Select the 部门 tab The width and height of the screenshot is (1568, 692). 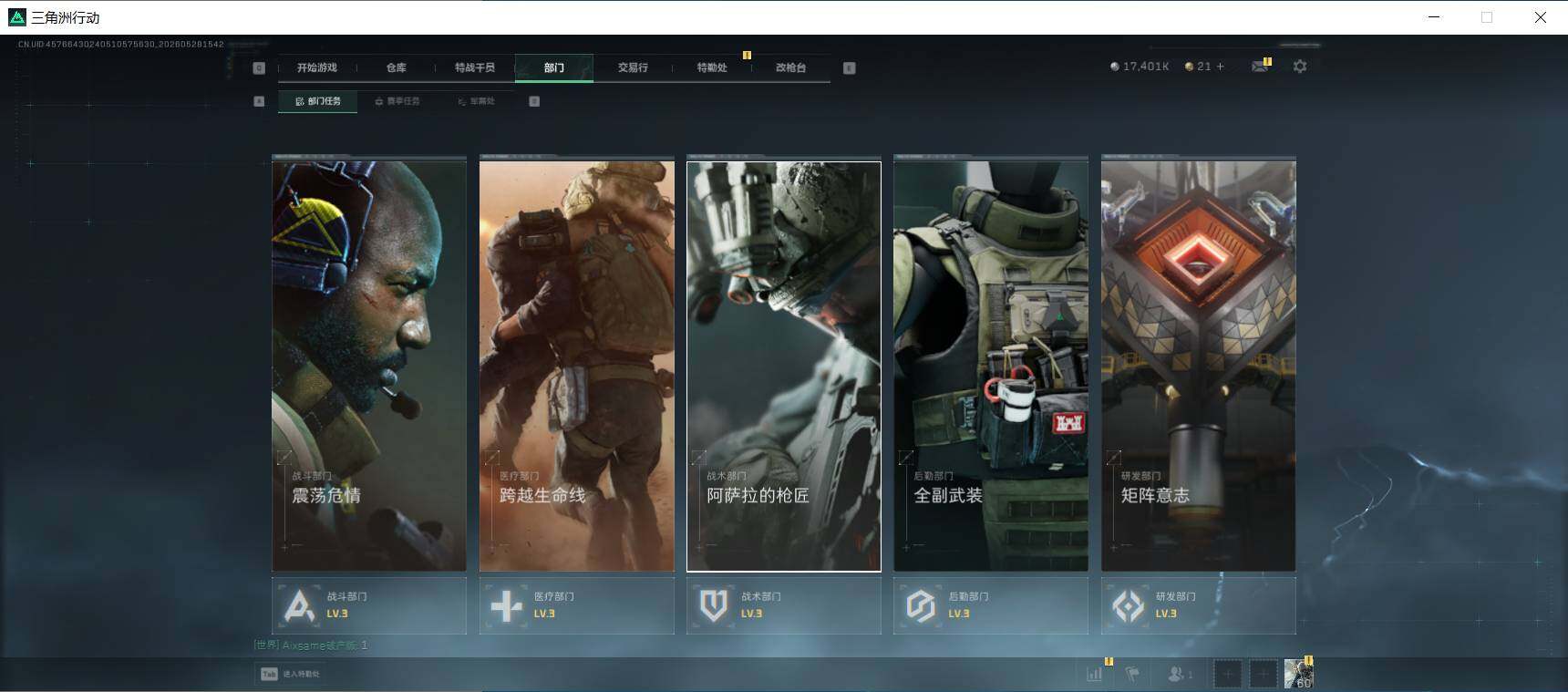click(554, 67)
